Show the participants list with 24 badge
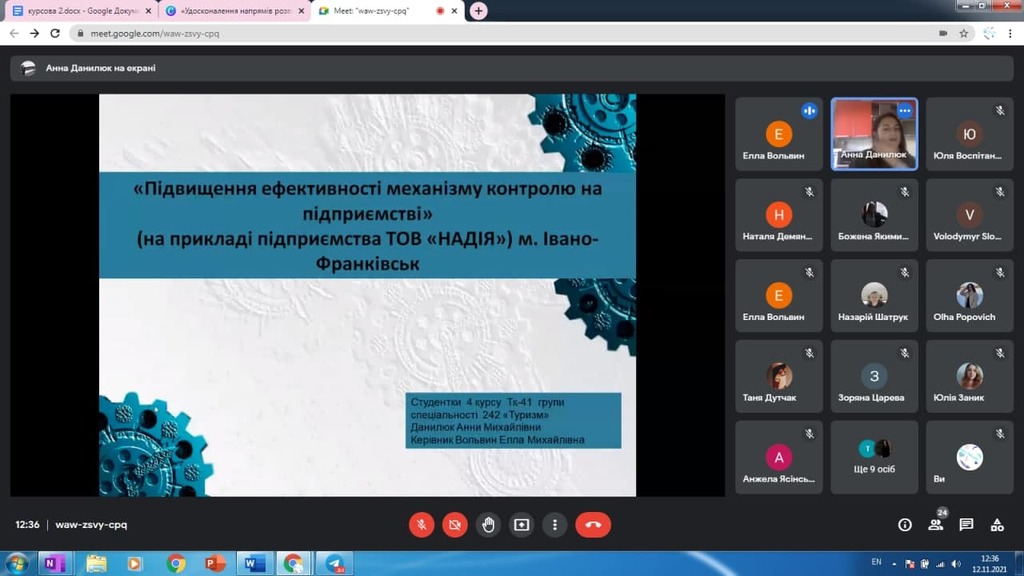Image resolution: width=1024 pixels, height=576 pixels. click(x=936, y=525)
